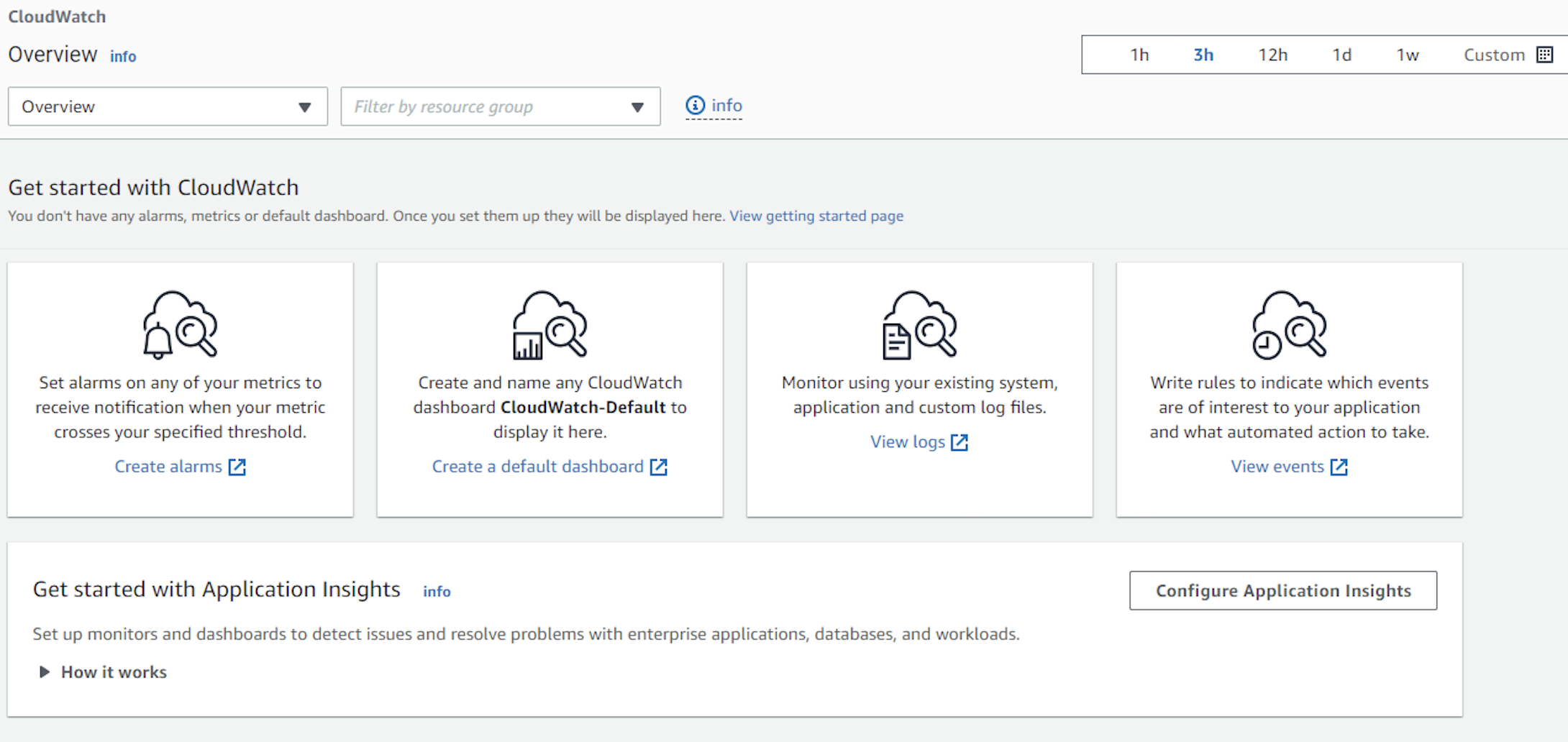Open the Filter by resource group dropdown
This screenshot has width=1568, height=742.
[501, 106]
